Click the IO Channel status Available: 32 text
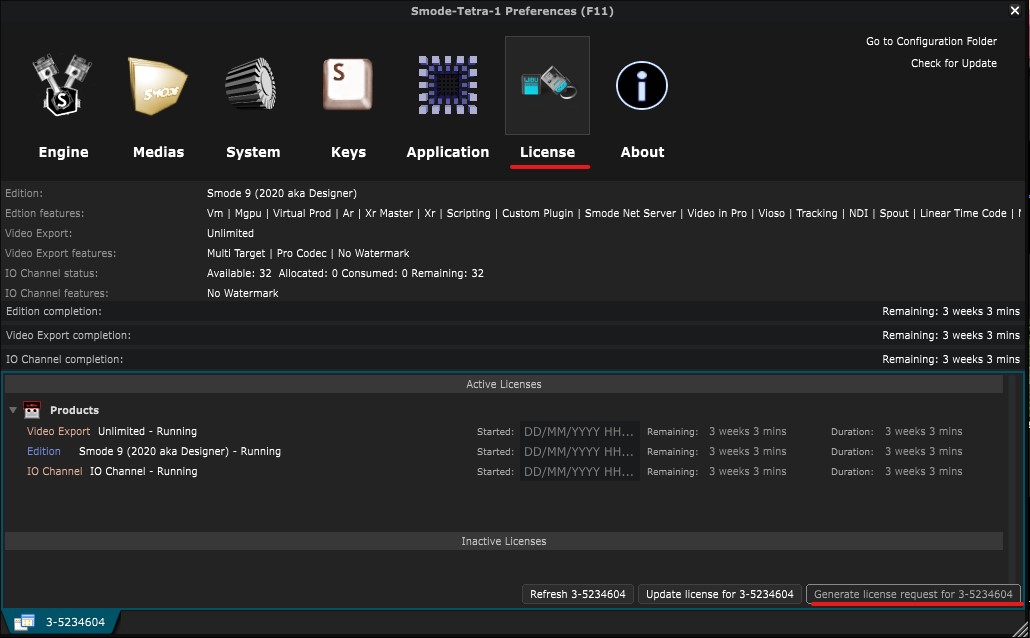1030x638 pixels. 345,273
